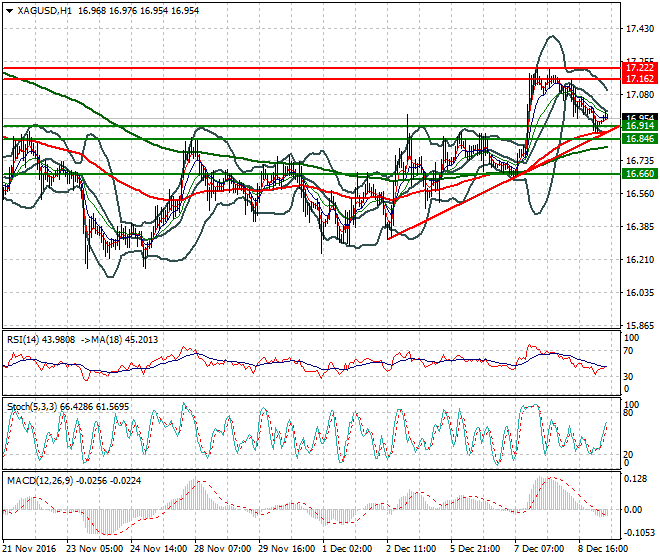Click the 17.430 price scale value

point(640,29)
